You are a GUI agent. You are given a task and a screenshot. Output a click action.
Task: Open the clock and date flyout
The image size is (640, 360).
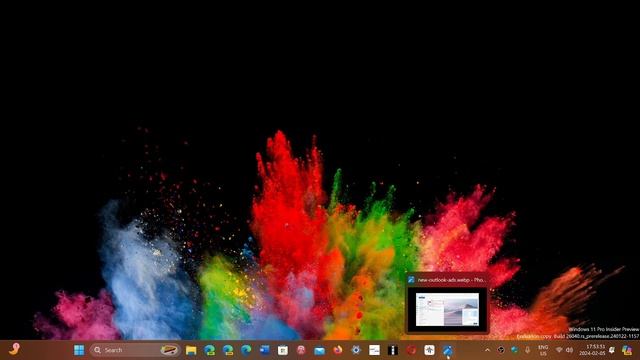coord(592,350)
